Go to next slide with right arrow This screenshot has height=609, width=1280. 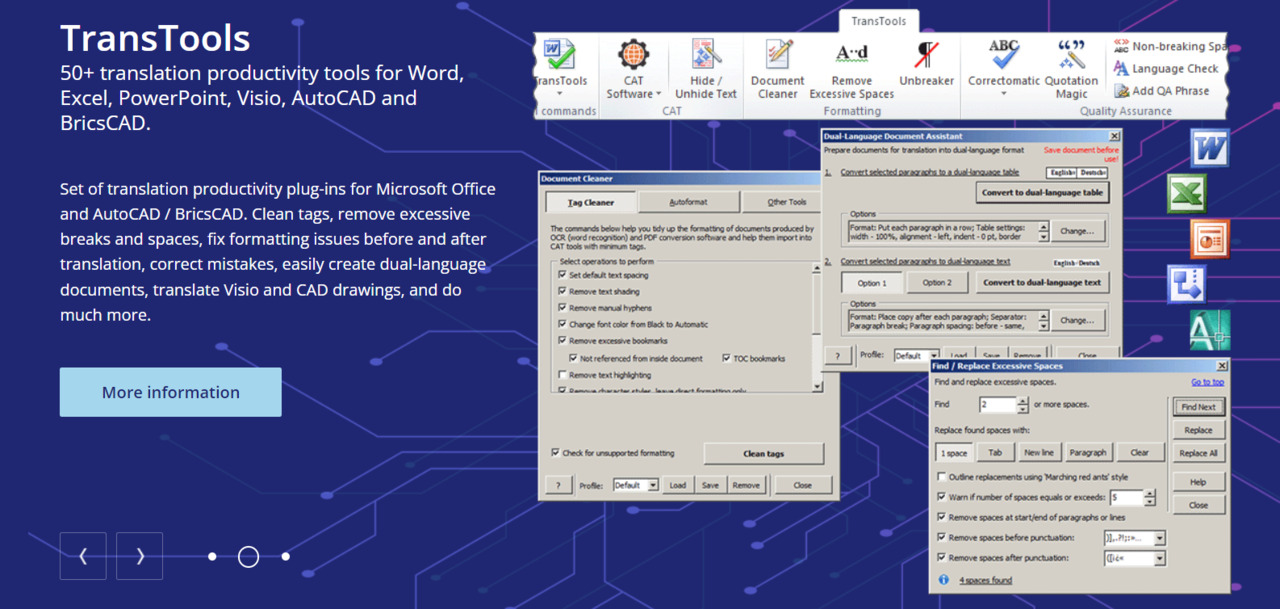coord(140,556)
